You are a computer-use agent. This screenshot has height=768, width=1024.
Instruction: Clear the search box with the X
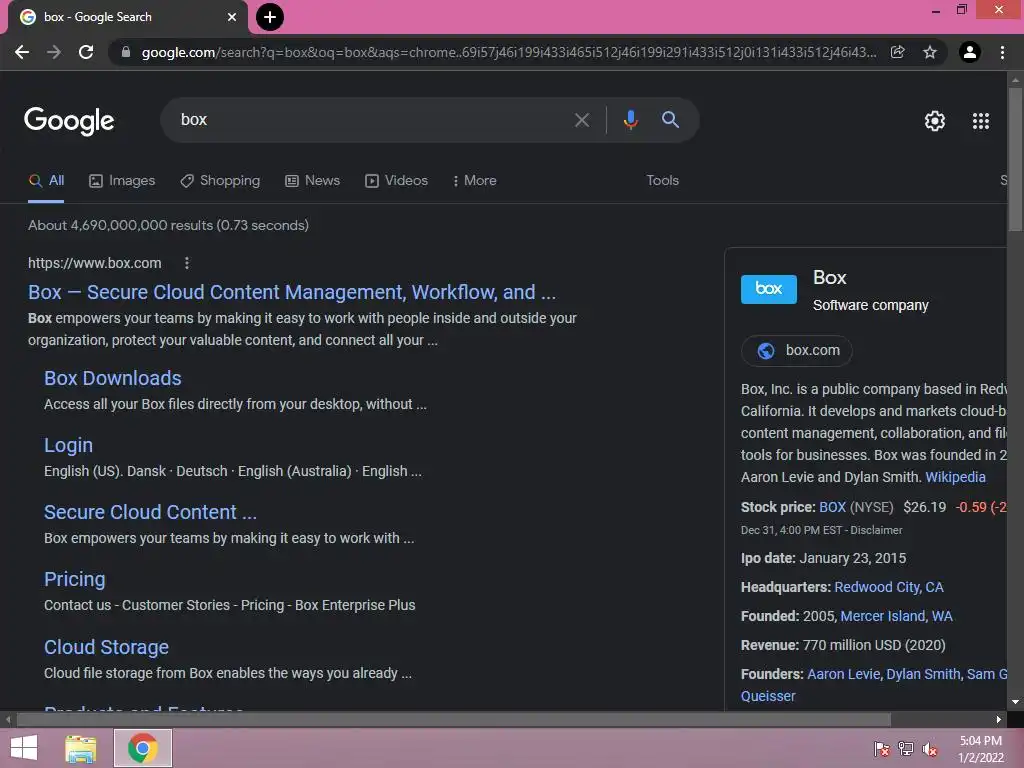(582, 120)
